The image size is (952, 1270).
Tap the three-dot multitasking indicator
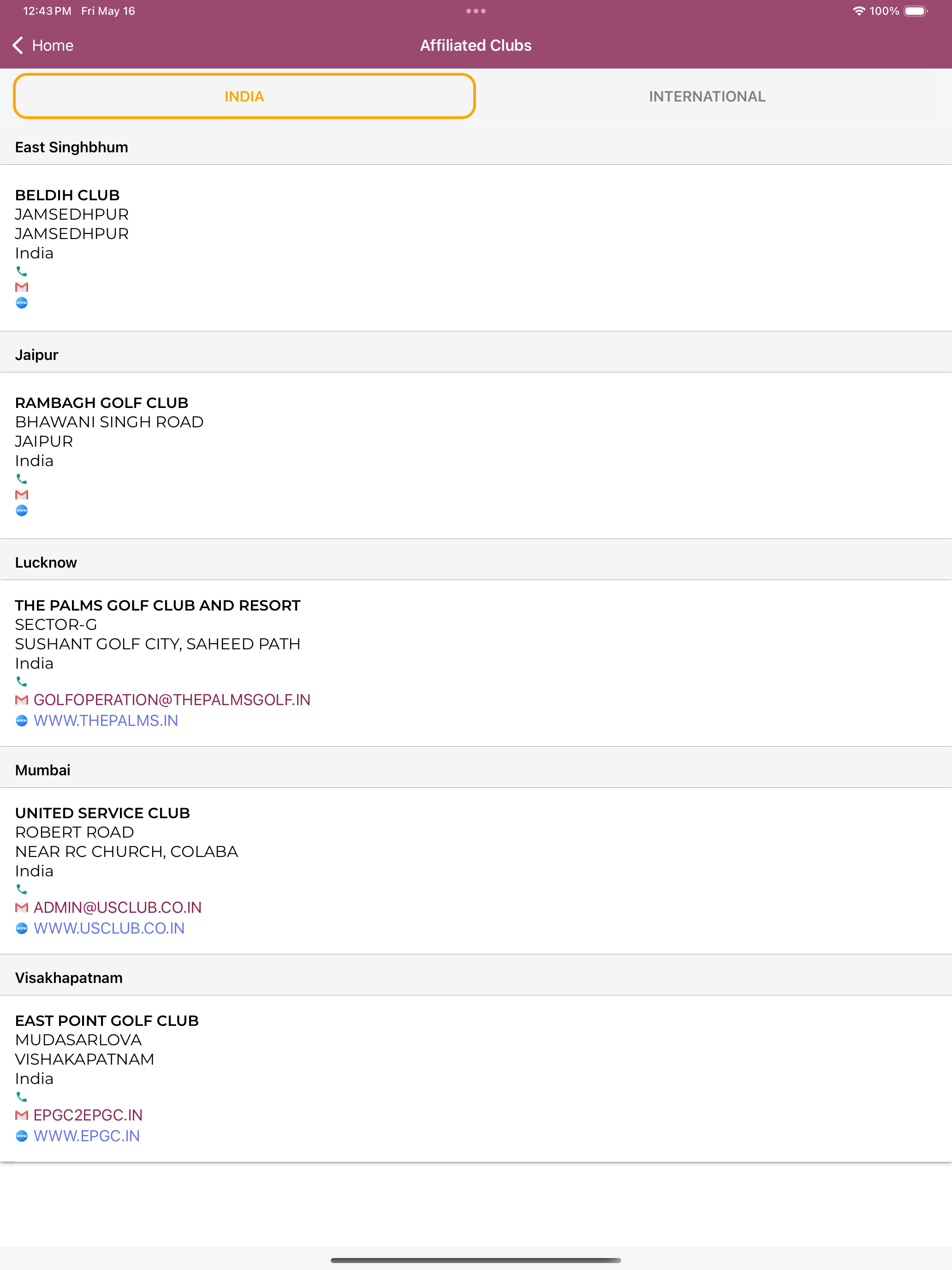(x=476, y=11)
